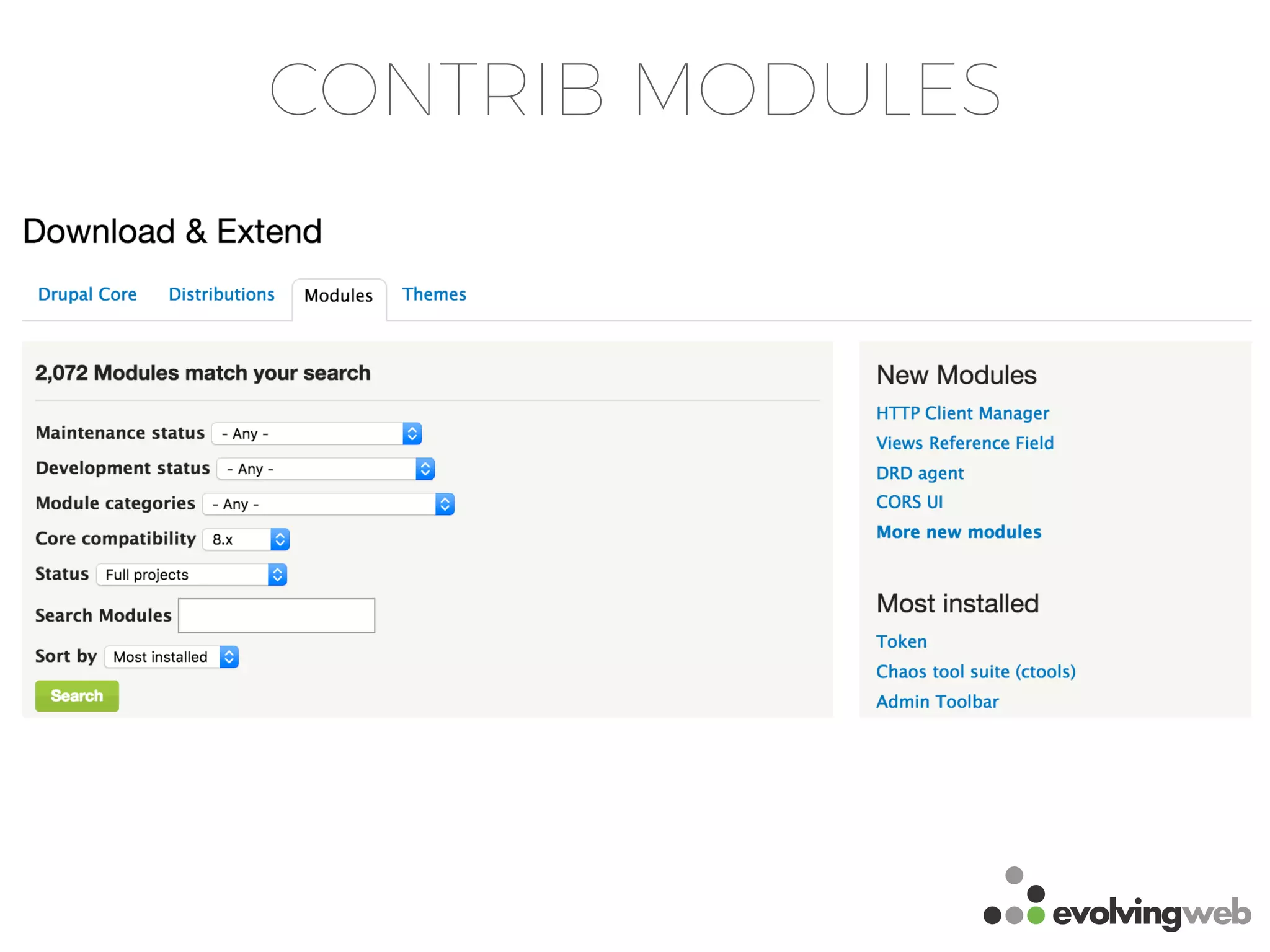Open the HTTP Client Manager link
This screenshot has height=952, width=1270.
962,413
